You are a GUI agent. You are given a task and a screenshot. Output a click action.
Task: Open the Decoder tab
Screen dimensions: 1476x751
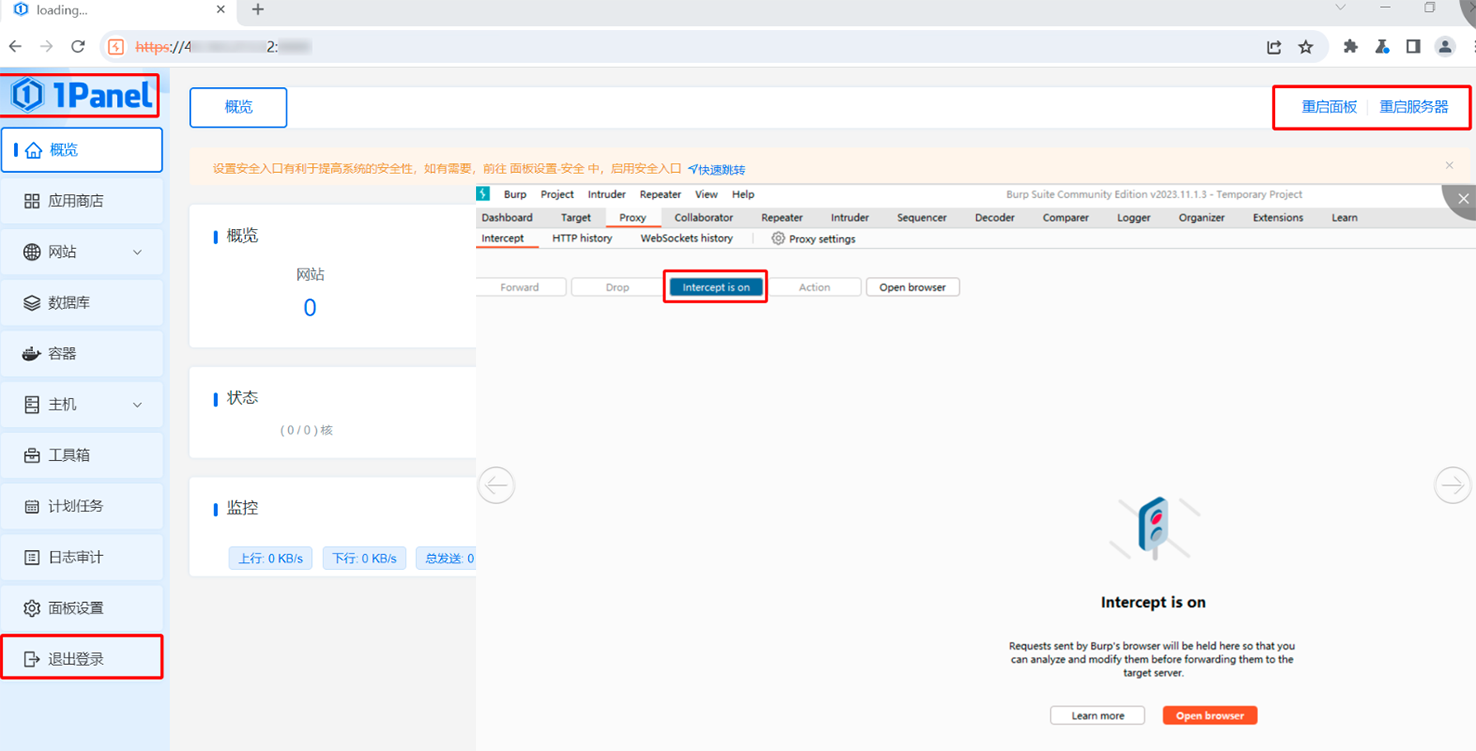point(995,217)
